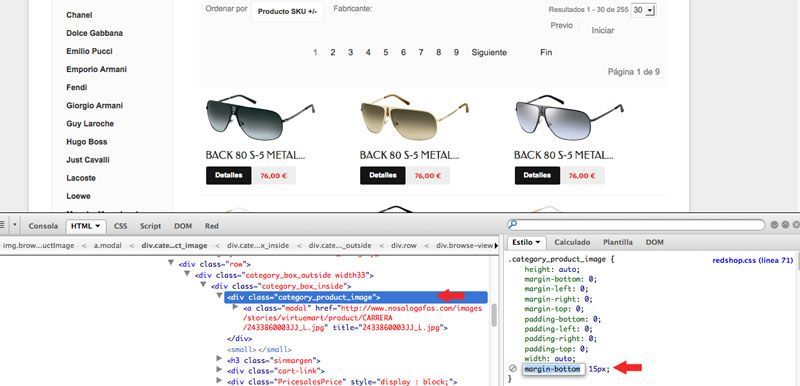Image resolution: width=800 pixels, height=386 pixels.
Task: Click the Firebug search magnifier icon
Action: (513, 224)
